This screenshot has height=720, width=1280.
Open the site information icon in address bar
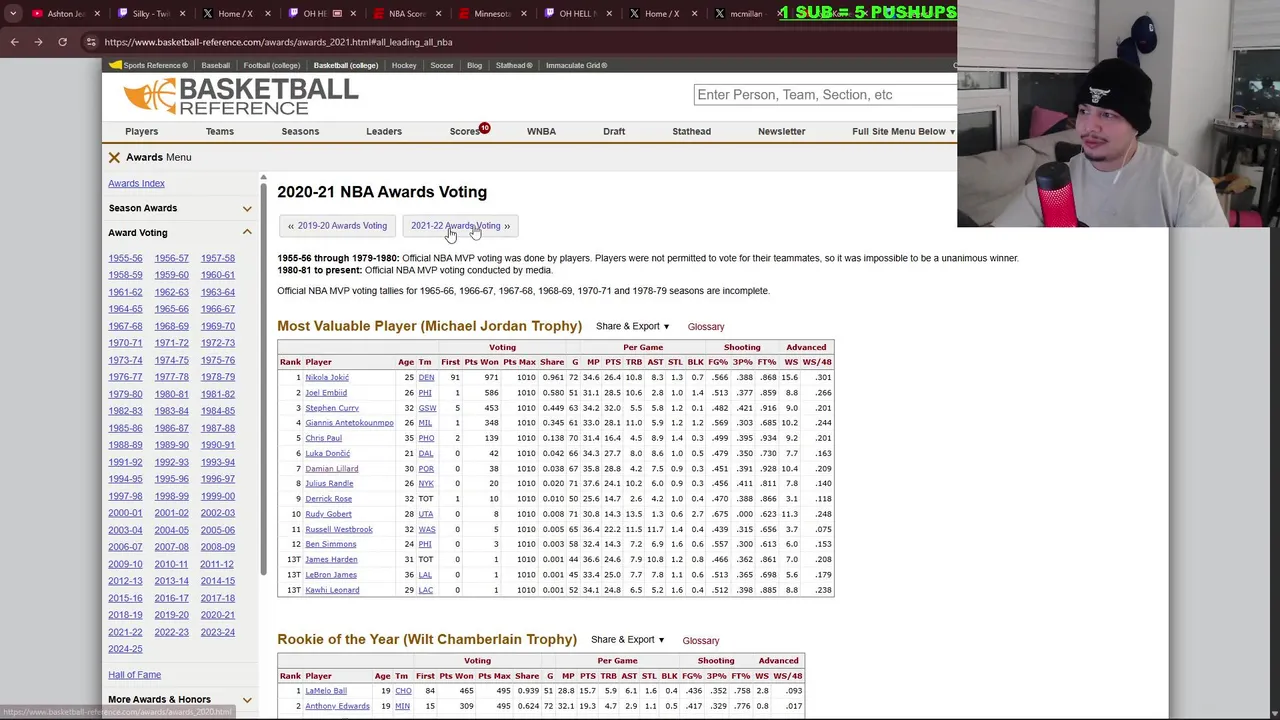pyautogui.click(x=91, y=42)
